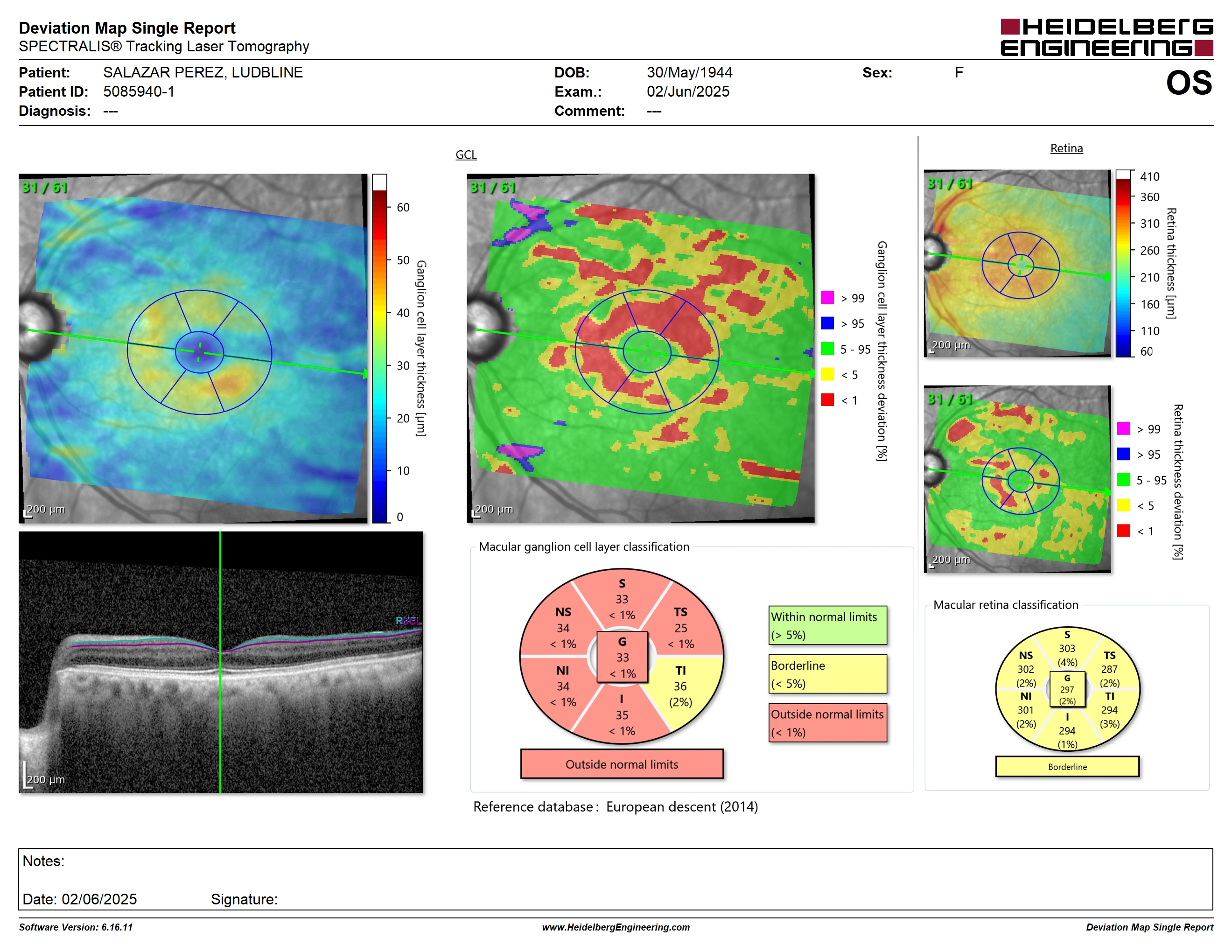Click the Outside normal limits (< 1%) key

[827, 722]
